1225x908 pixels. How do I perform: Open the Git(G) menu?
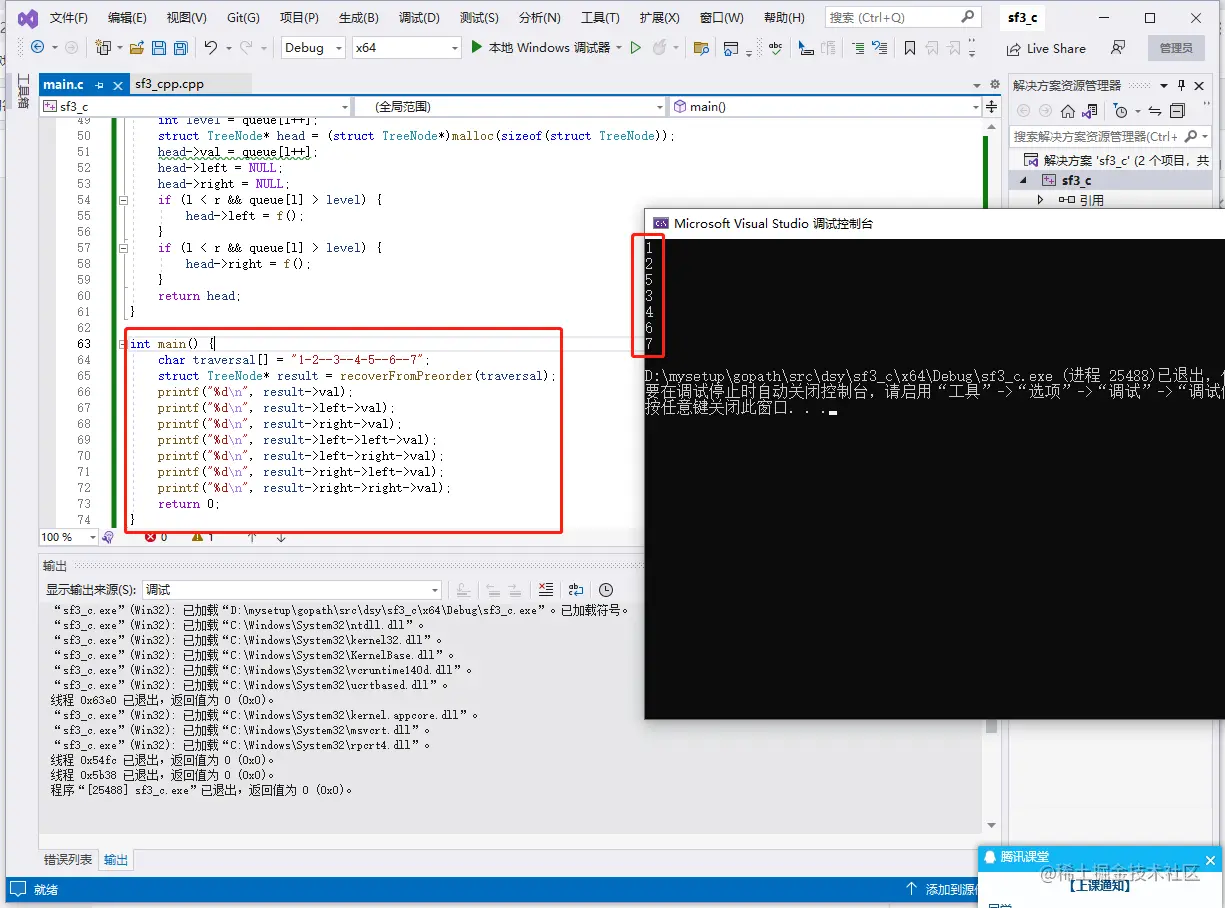(x=243, y=18)
